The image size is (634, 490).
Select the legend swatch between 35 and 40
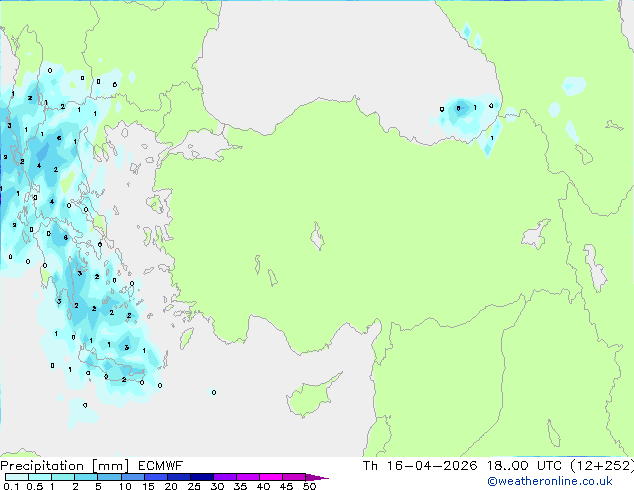247,477
